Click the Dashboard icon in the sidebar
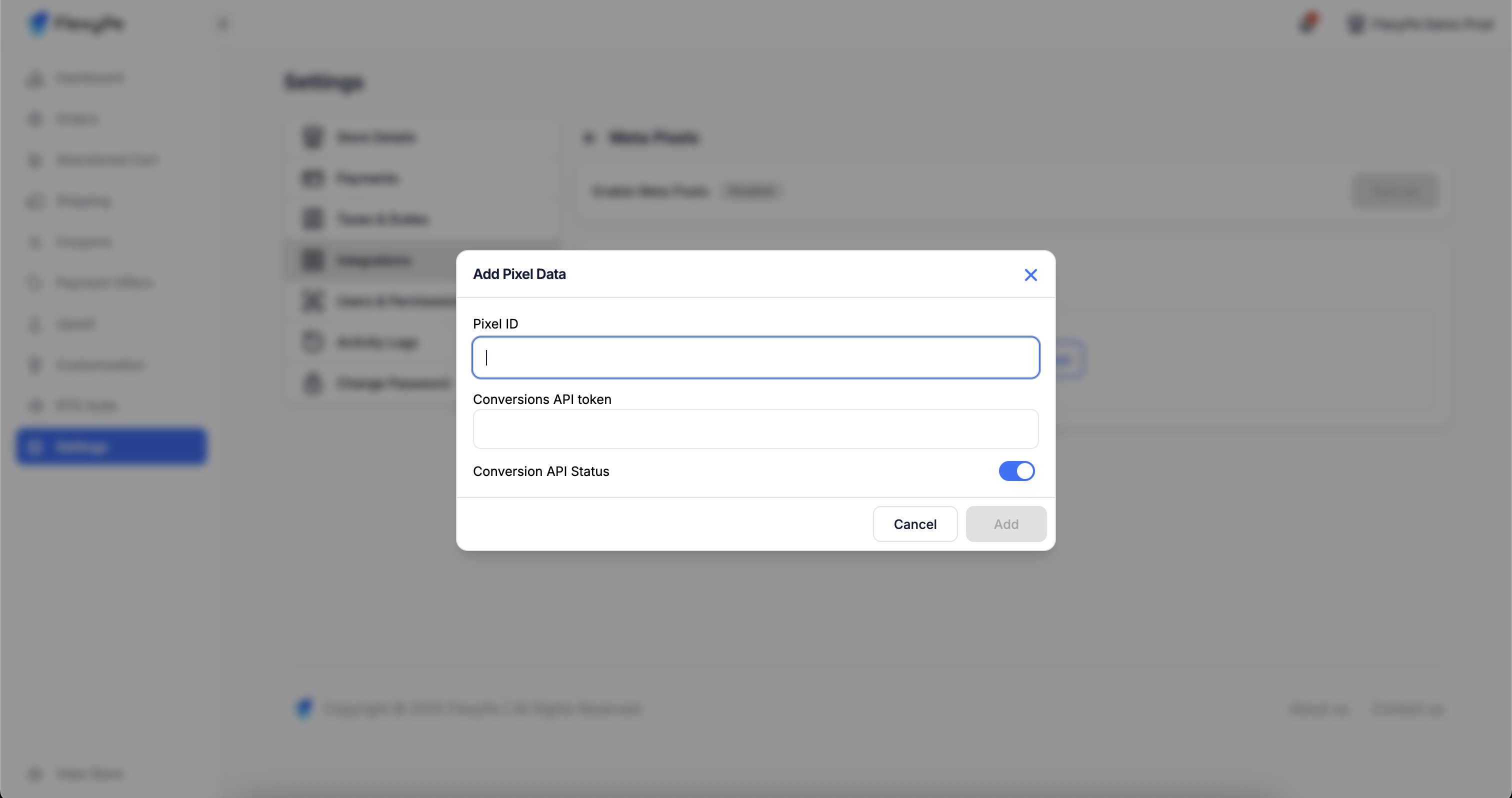Screen dimensions: 1512x798 pyautogui.click(x=35, y=78)
